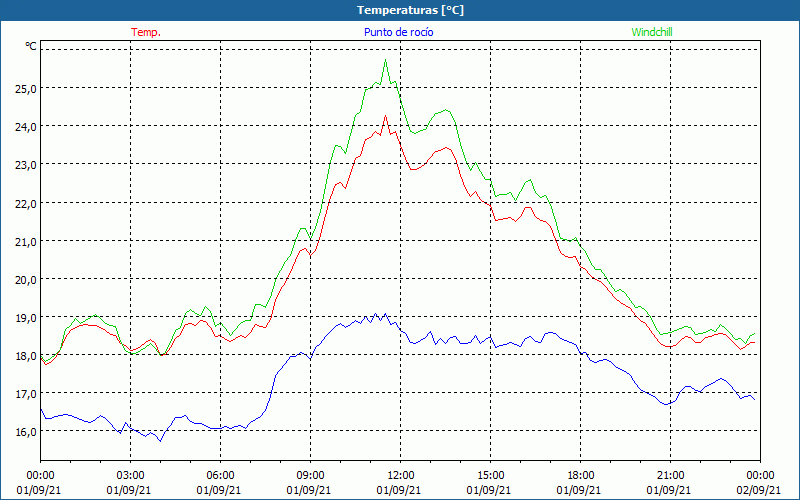Click the 02/09/21 date label
The height and width of the screenshot is (500, 800).
(758, 490)
